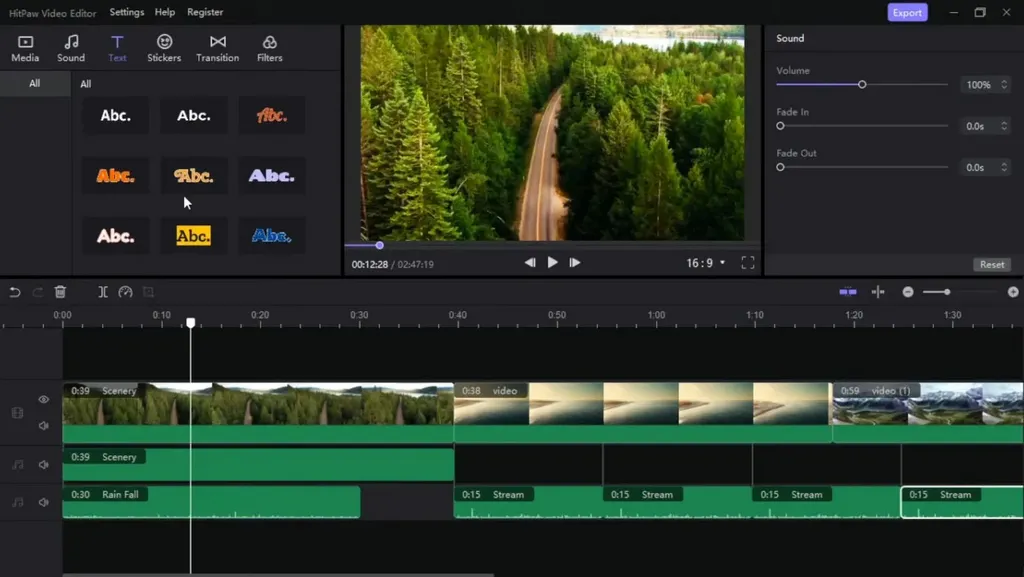The height and width of the screenshot is (577, 1024).
Task: Mute the video track audio
Action: (x=44, y=426)
